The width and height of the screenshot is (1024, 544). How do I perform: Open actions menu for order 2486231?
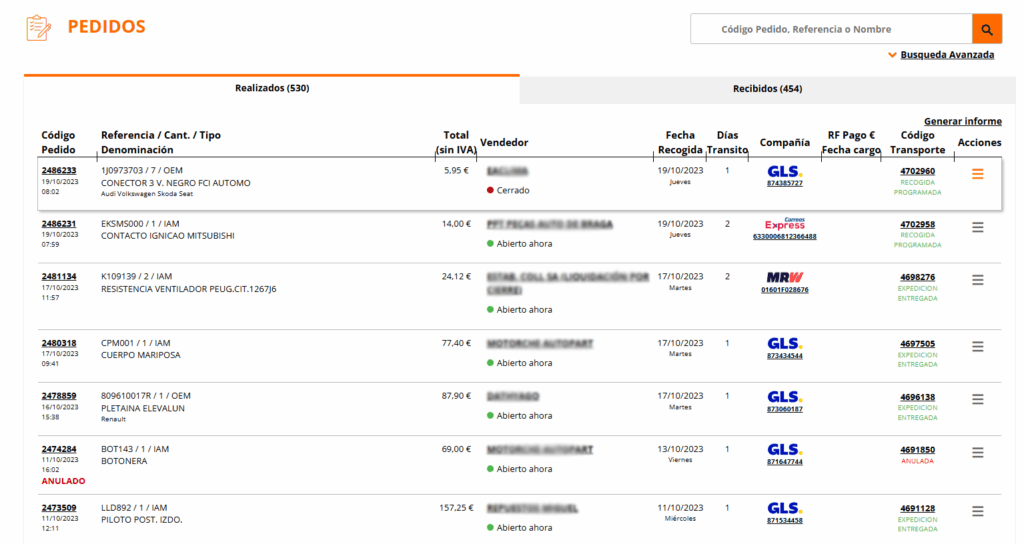pos(978,227)
